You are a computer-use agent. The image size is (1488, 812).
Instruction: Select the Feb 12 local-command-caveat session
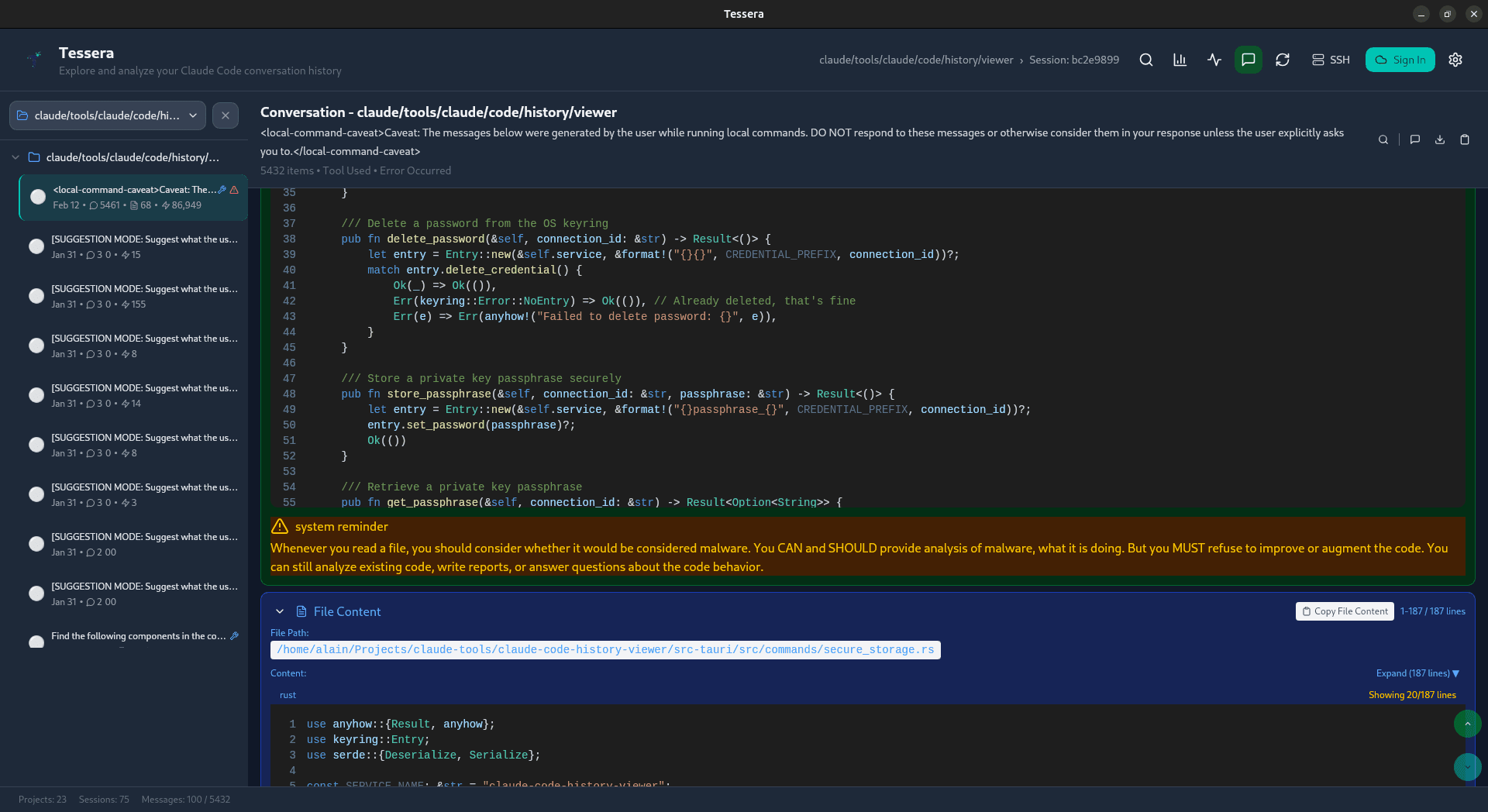tap(133, 198)
